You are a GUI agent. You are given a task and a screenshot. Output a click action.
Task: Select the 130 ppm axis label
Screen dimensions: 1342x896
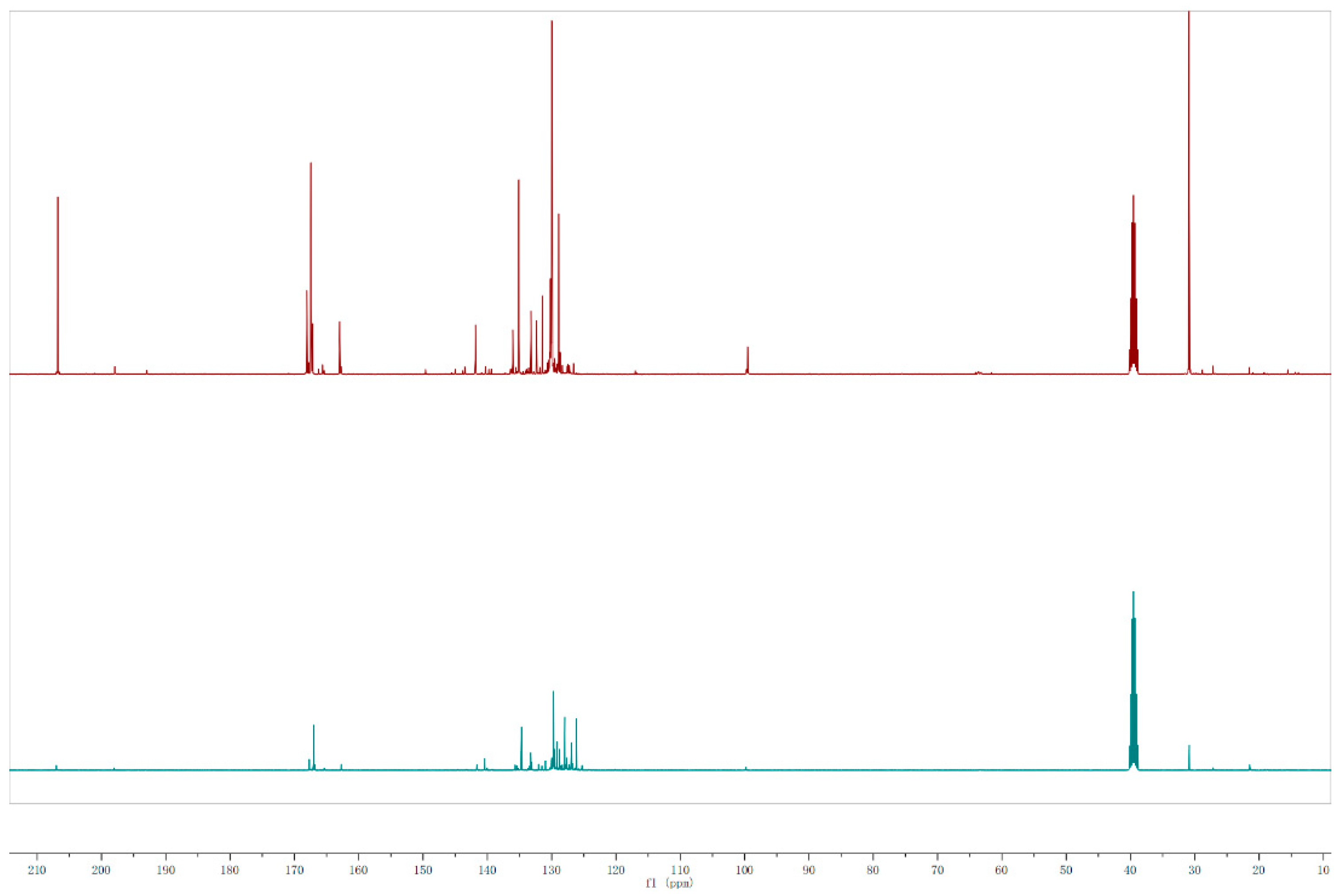[x=552, y=869]
